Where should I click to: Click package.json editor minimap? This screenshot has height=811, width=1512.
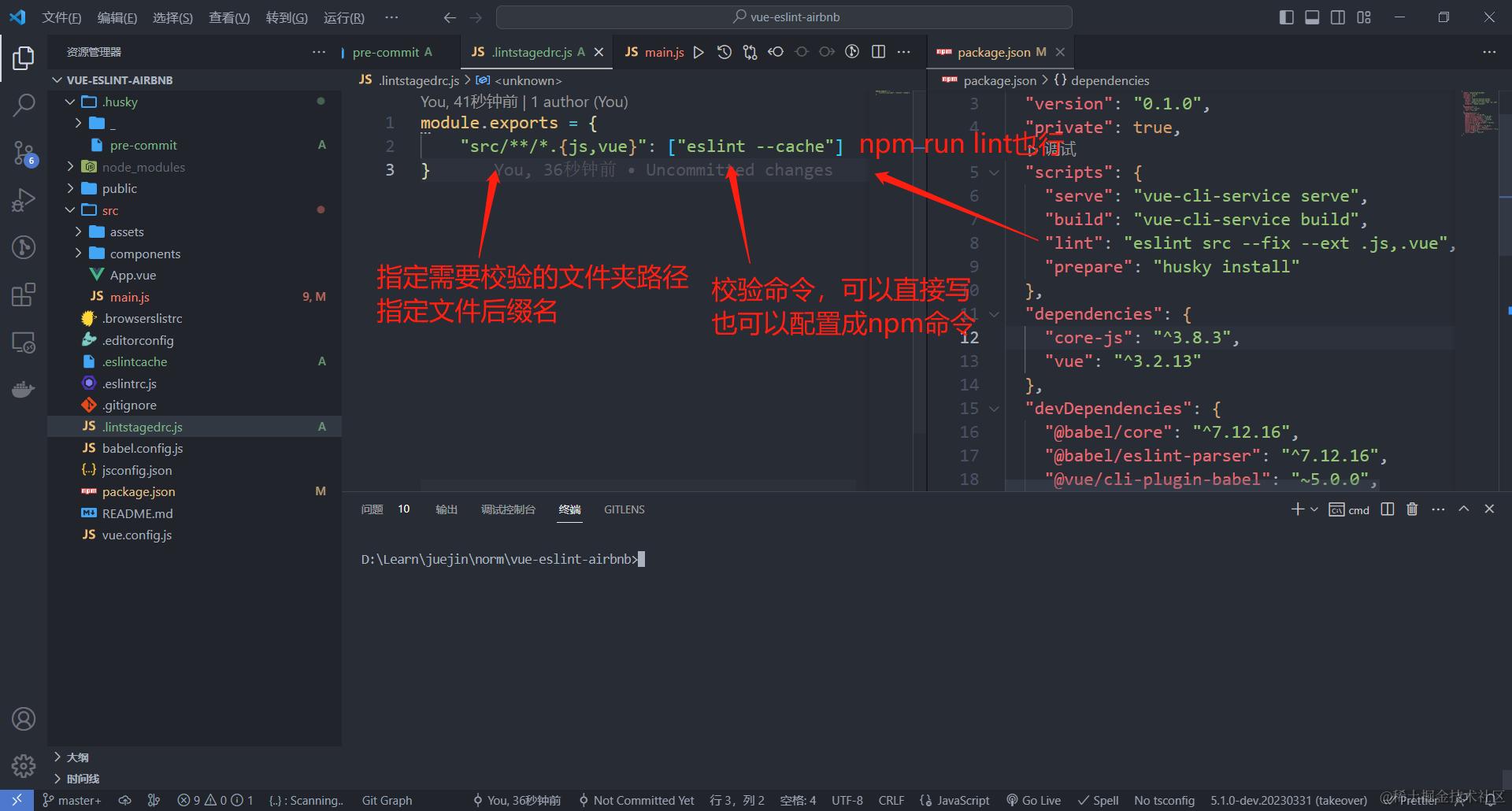pos(1480,114)
